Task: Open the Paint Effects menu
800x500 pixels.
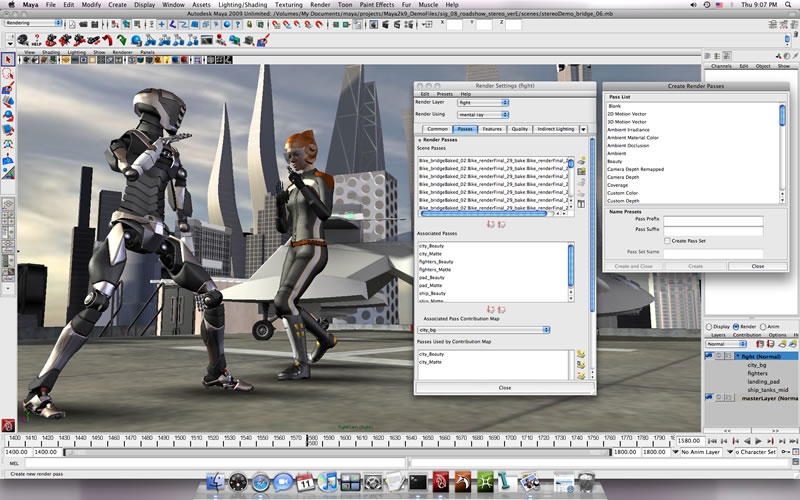Action: point(377,5)
